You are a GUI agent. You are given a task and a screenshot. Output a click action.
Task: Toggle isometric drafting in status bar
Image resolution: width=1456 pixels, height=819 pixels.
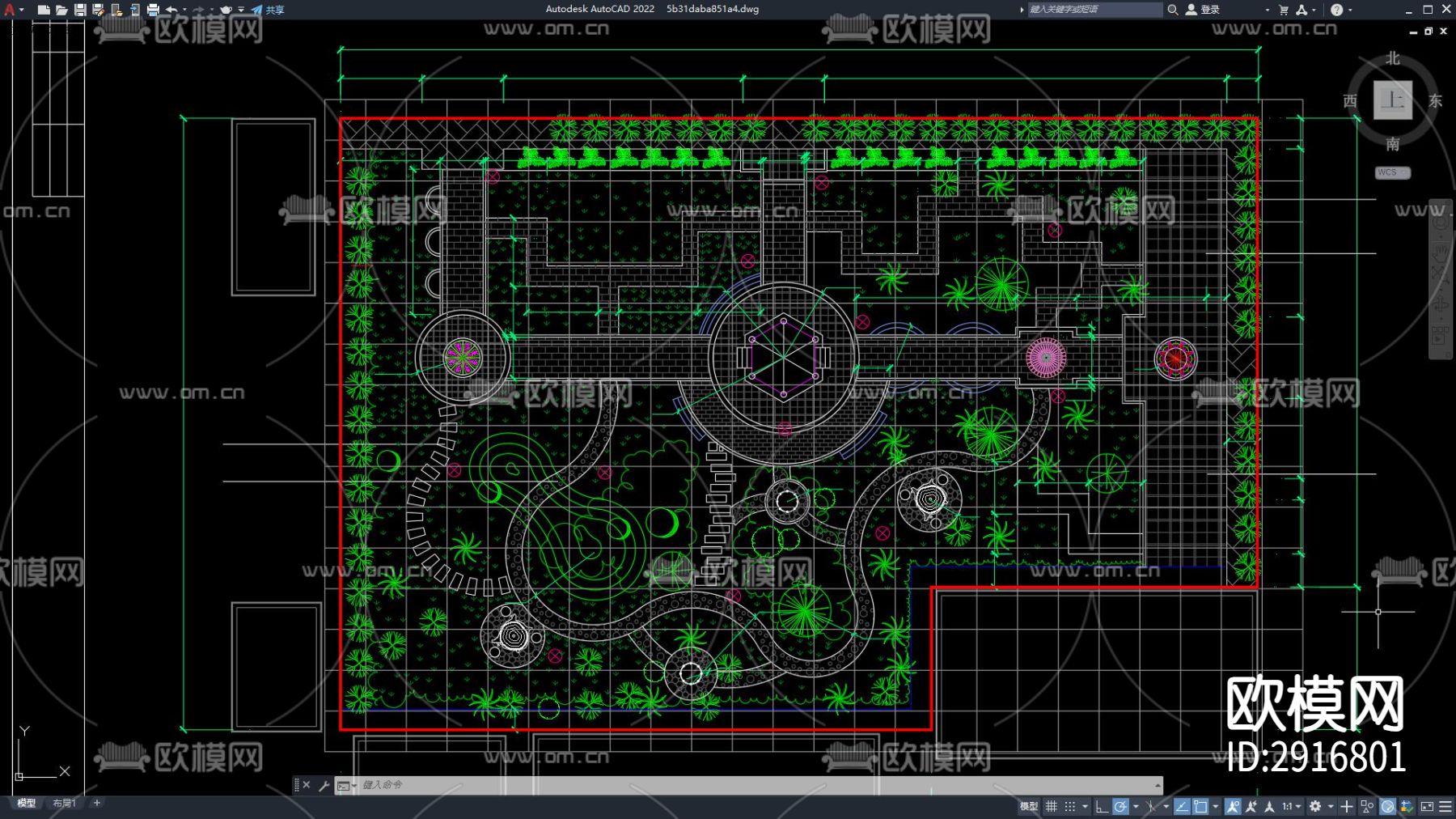(x=1151, y=806)
